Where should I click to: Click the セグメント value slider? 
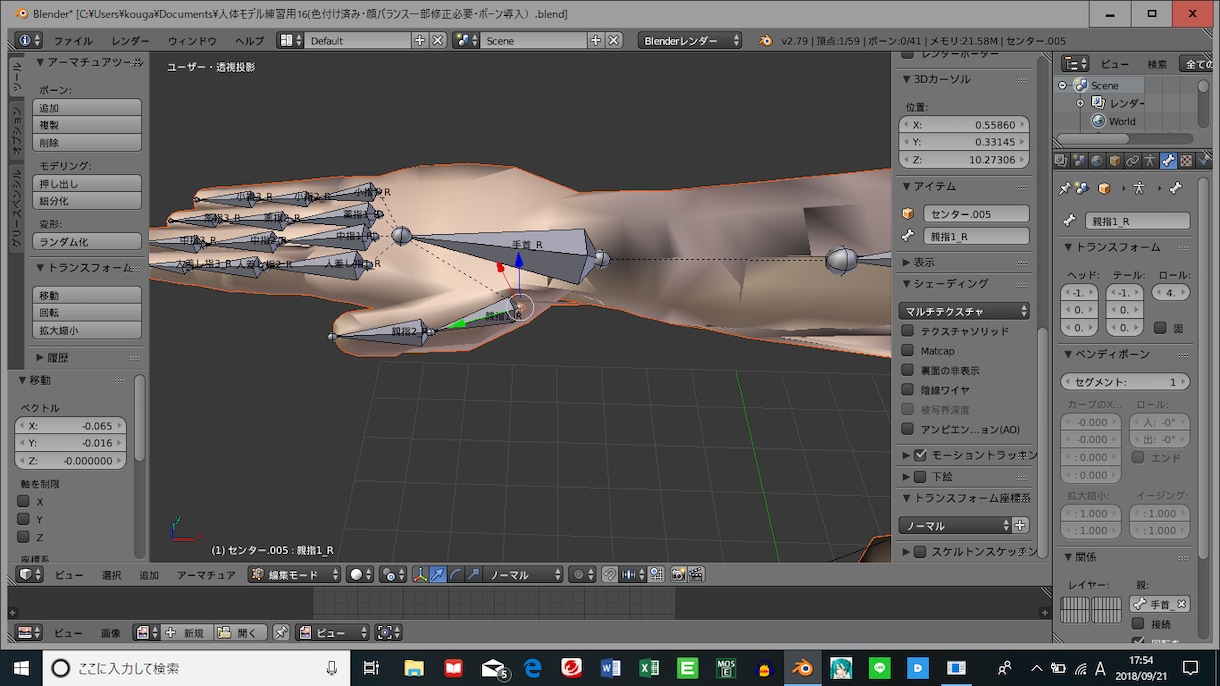click(1125, 382)
